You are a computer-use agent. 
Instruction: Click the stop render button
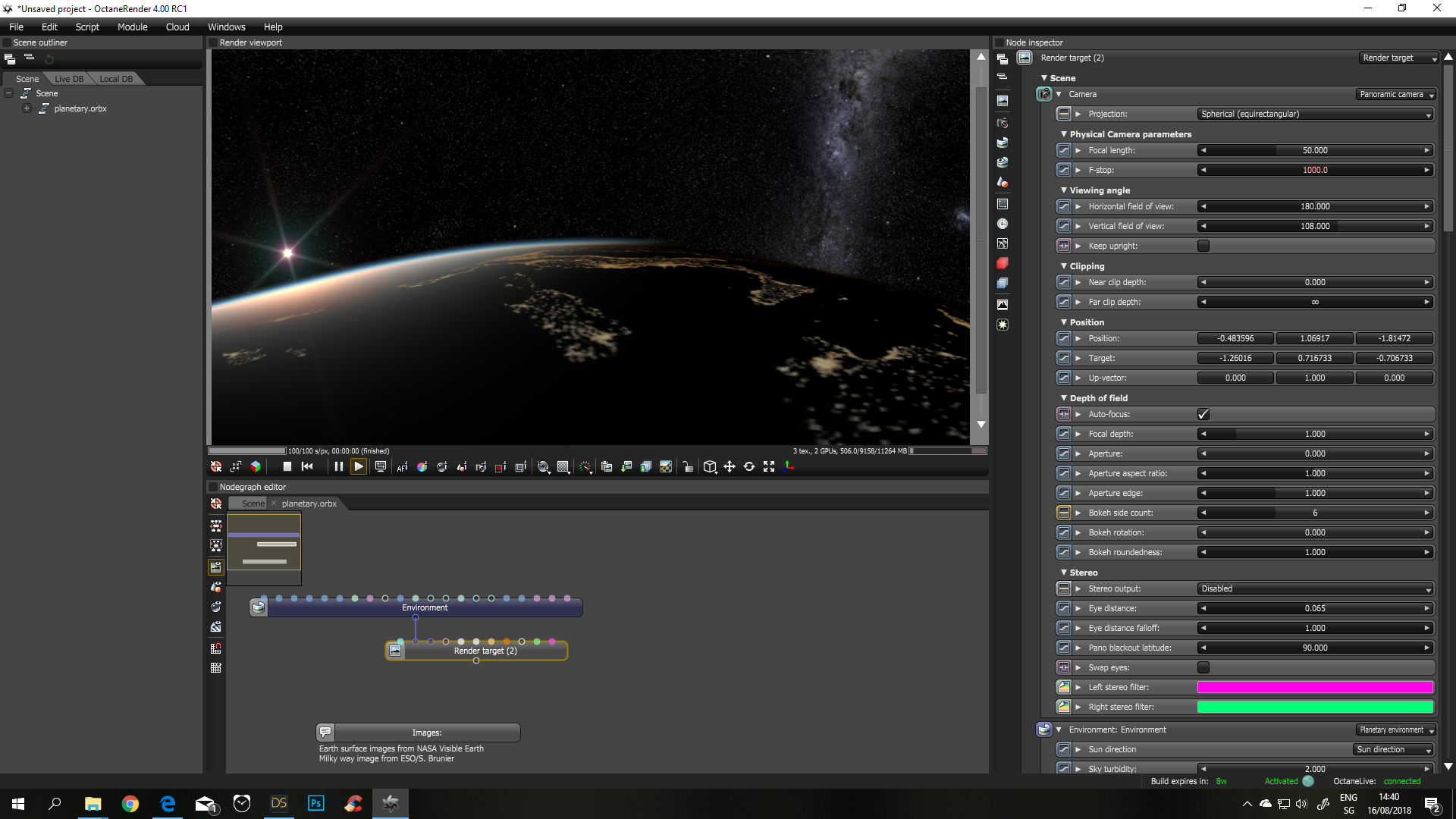287,466
